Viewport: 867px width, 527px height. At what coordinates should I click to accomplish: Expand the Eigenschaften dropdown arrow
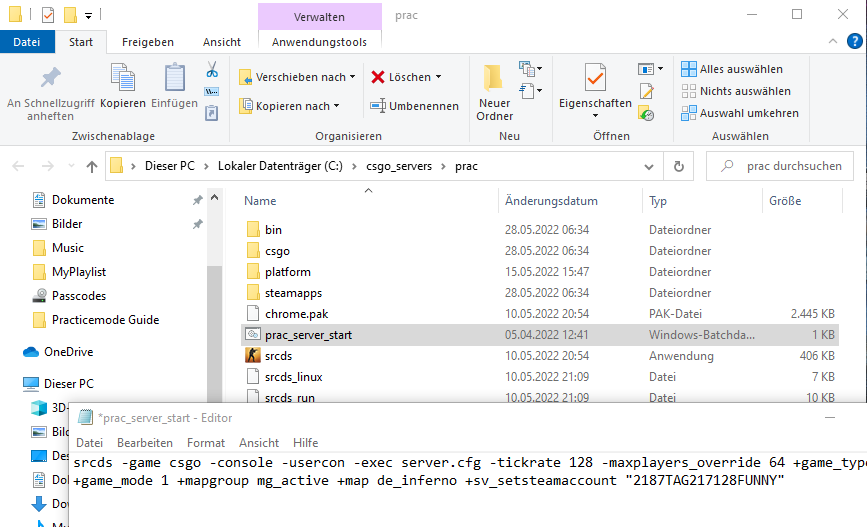595,116
